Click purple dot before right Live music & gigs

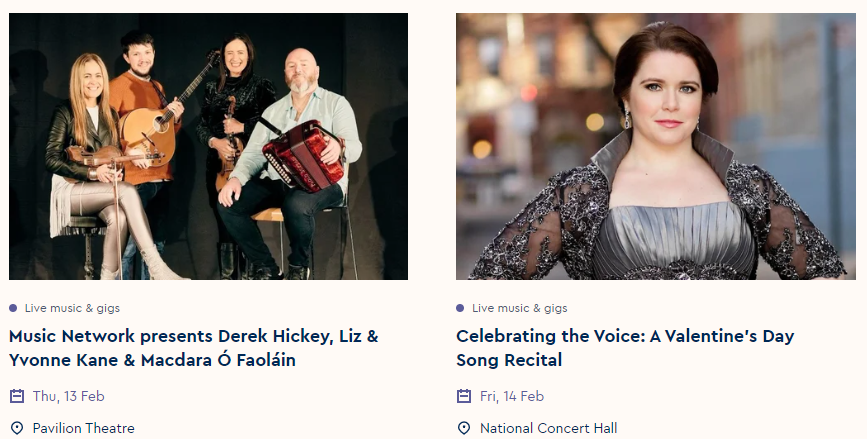pyautogui.click(x=460, y=308)
